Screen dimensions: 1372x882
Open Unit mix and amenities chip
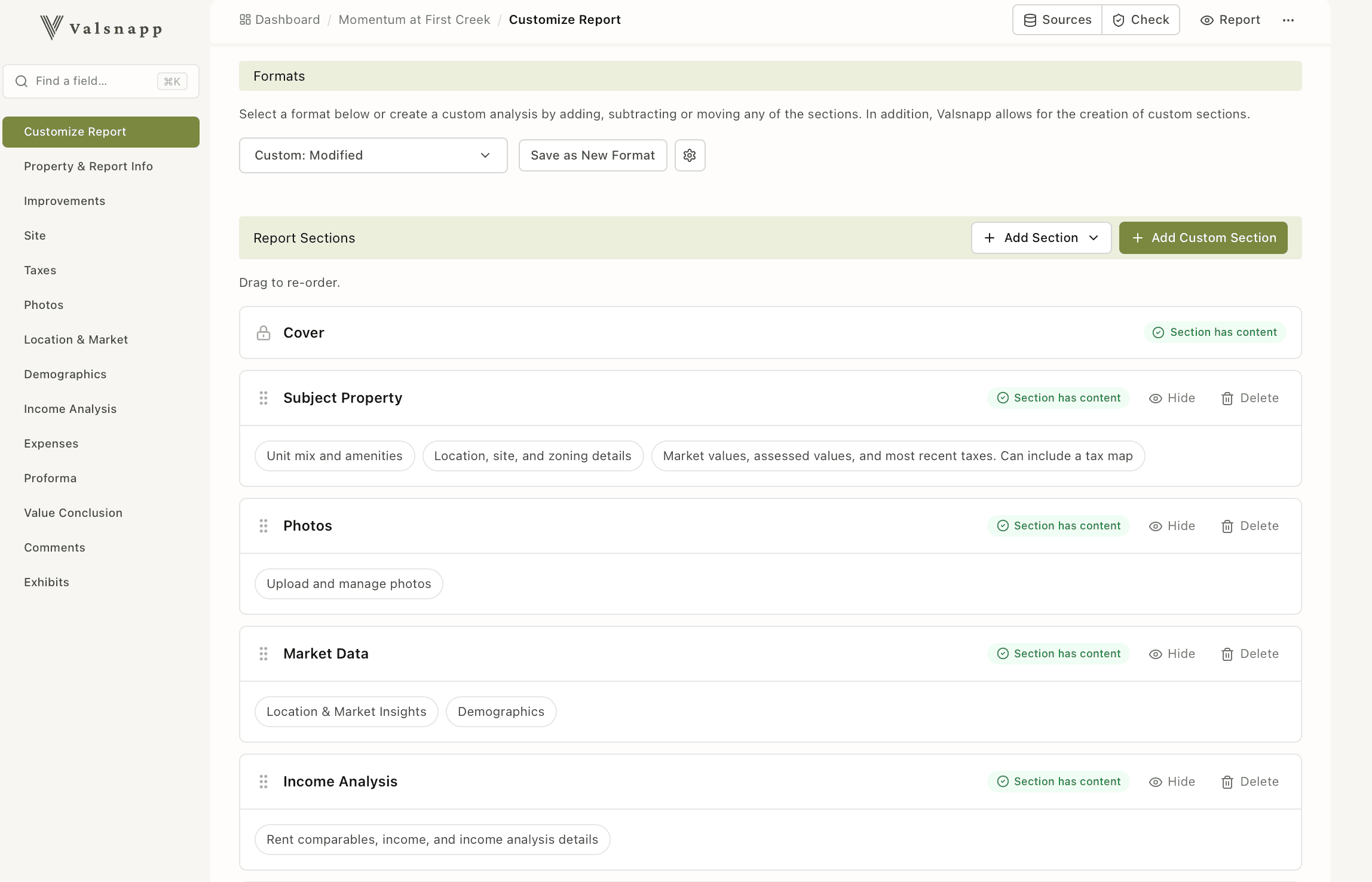335,456
